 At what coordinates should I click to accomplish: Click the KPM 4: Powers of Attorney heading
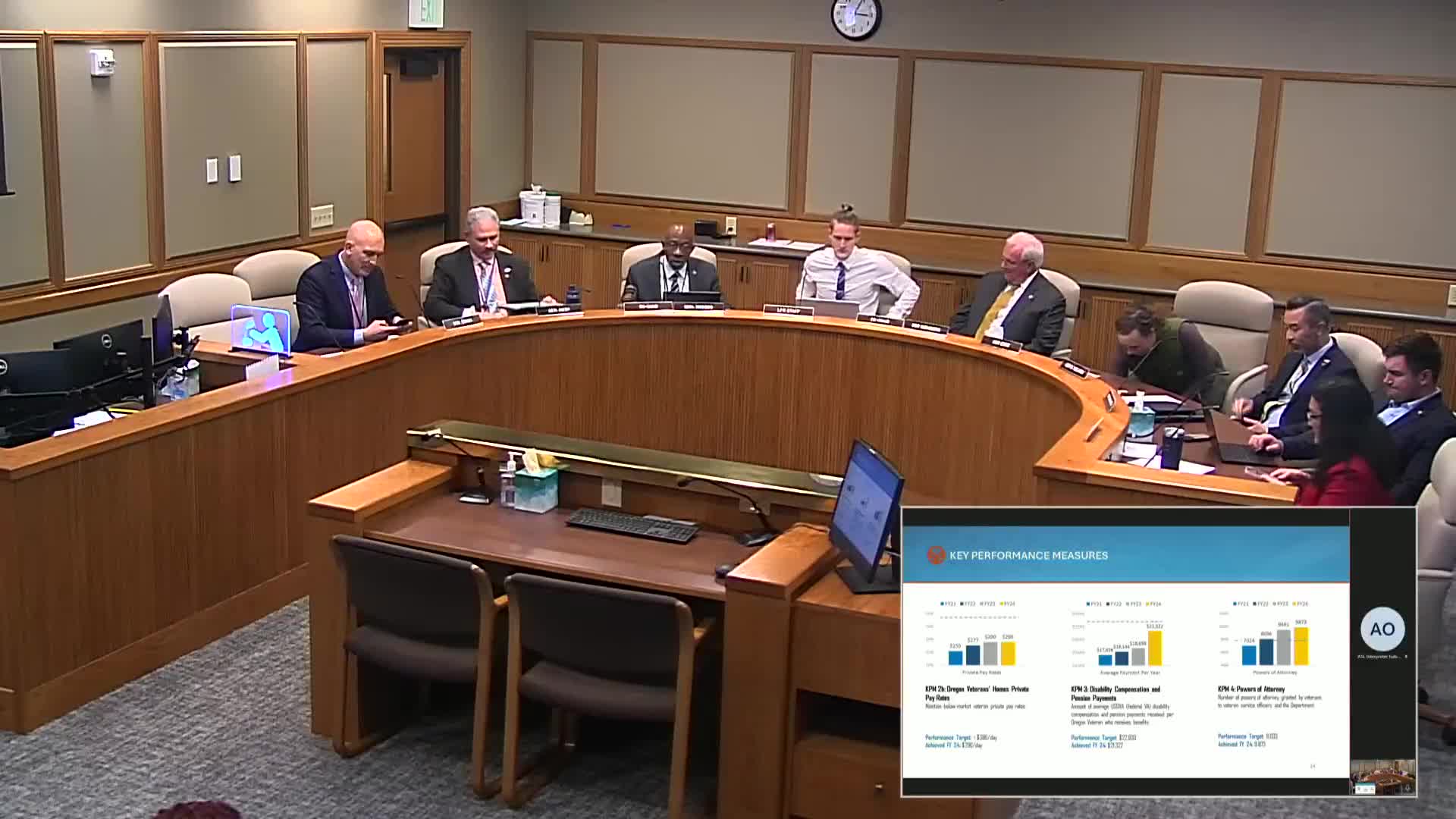(1250, 689)
